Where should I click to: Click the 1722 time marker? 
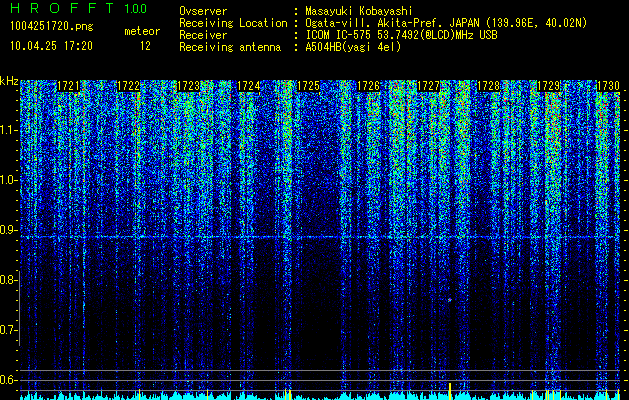pos(128,86)
